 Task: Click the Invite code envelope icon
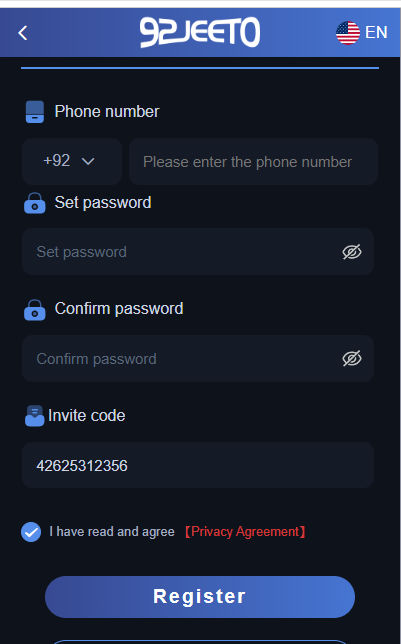pyautogui.click(x=35, y=416)
